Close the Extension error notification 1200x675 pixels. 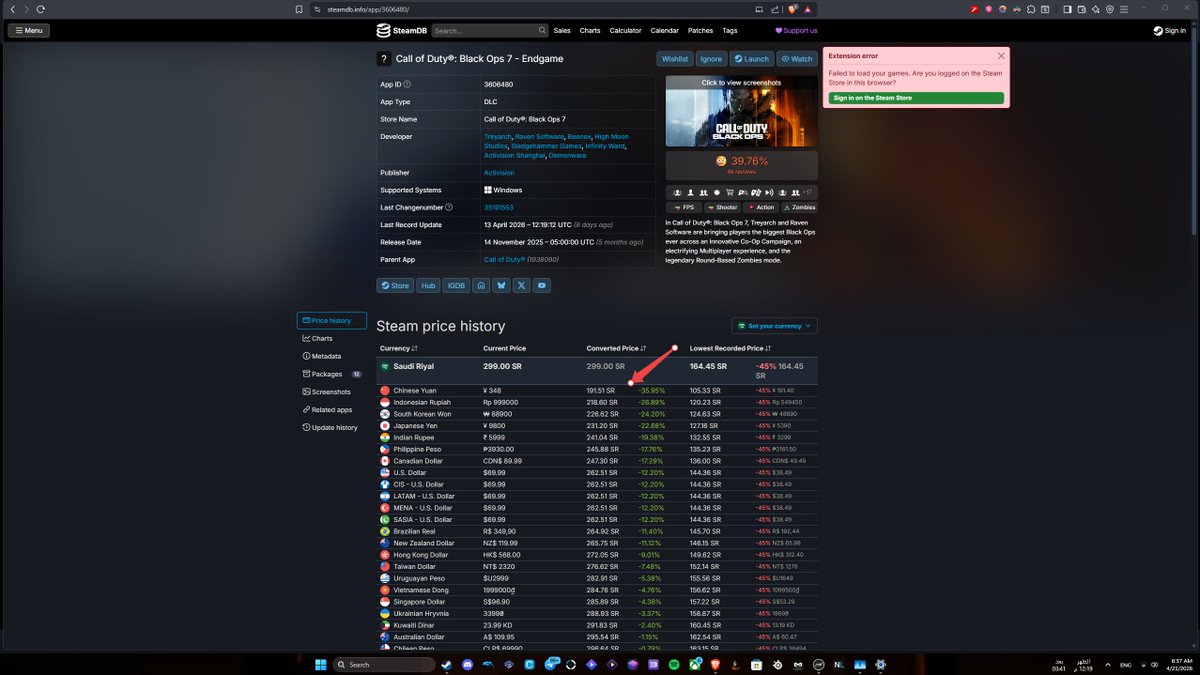pyautogui.click(x=1001, y=56)
